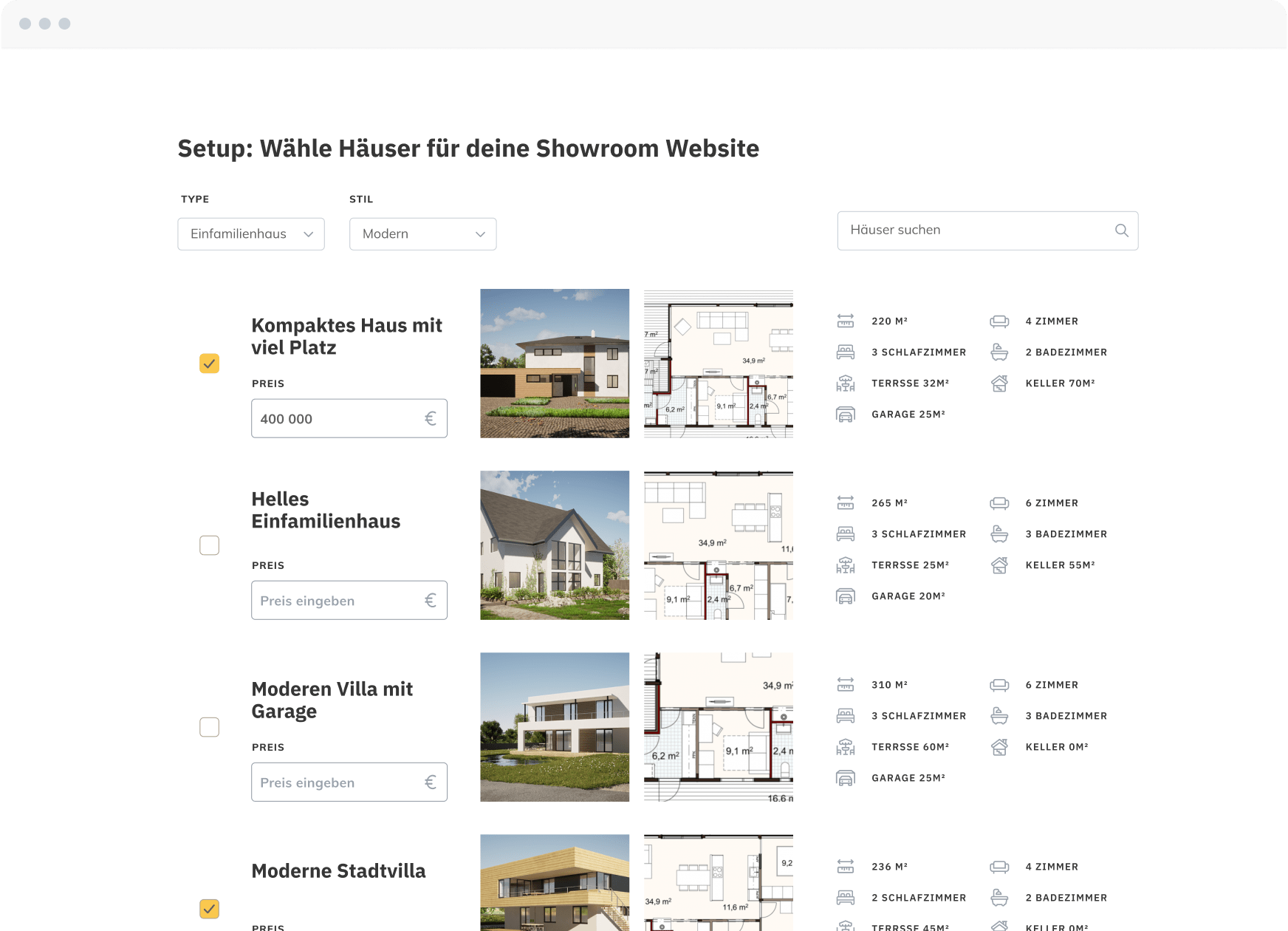
Task: Click the euro icon in Moderen Villa price field
Action: tap(431, 782)
